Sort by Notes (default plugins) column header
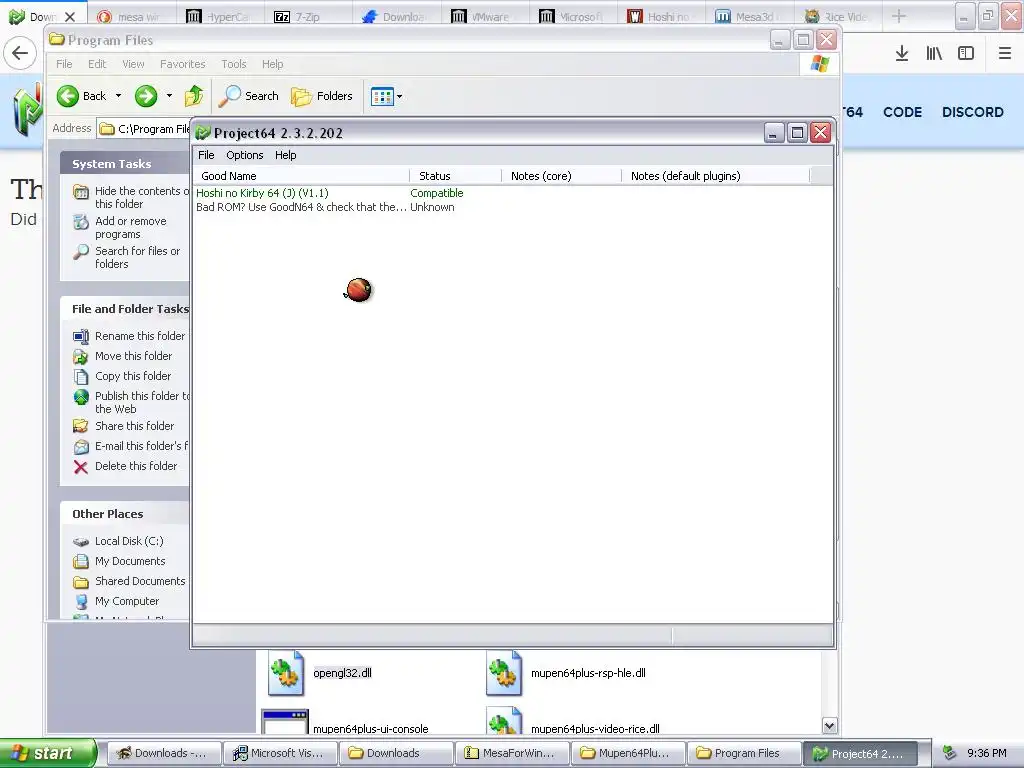The image size is (1024, 768). tap(716, 176)
